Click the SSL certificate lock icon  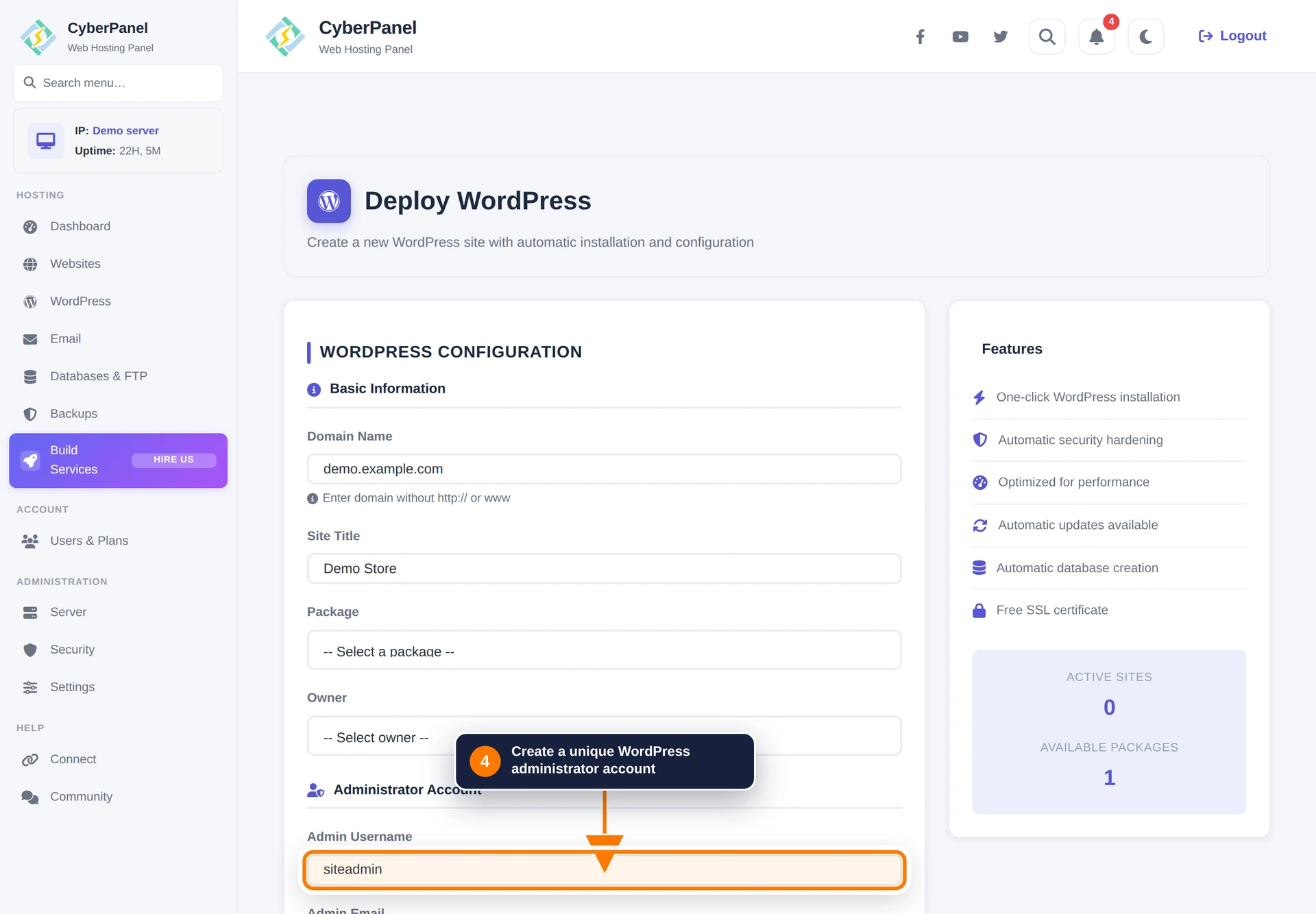(979, 610)
